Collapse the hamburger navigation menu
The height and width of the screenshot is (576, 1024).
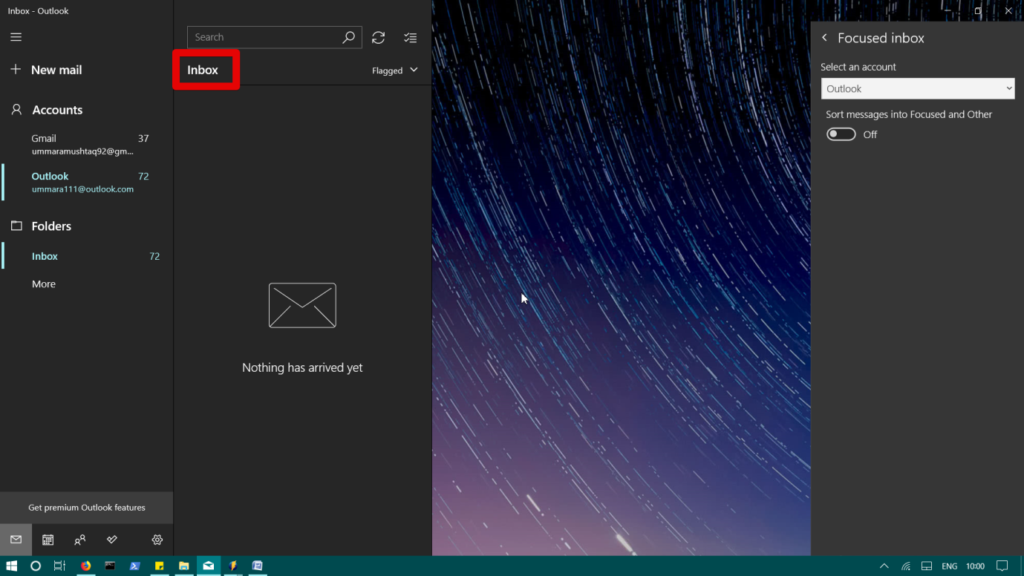(x=15, y=37)
